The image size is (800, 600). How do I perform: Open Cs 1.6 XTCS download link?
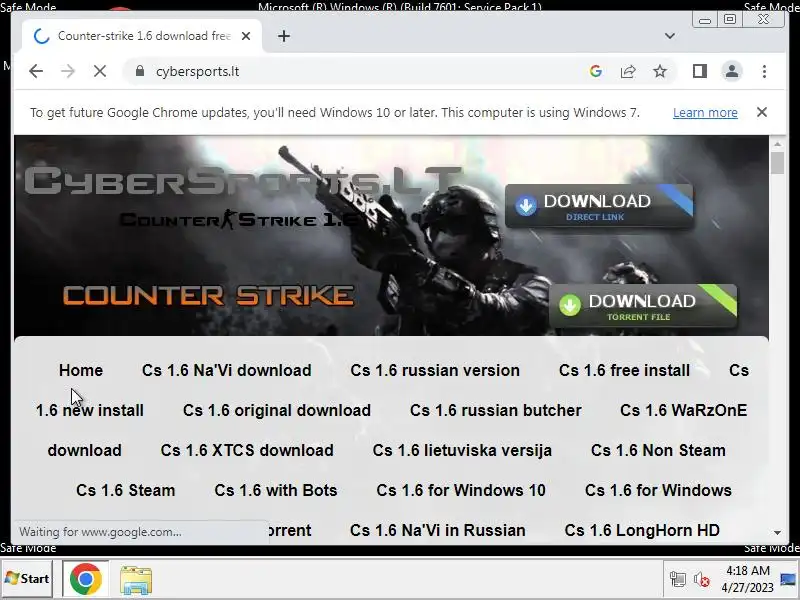pyautogui.click(x=247, y=451)
